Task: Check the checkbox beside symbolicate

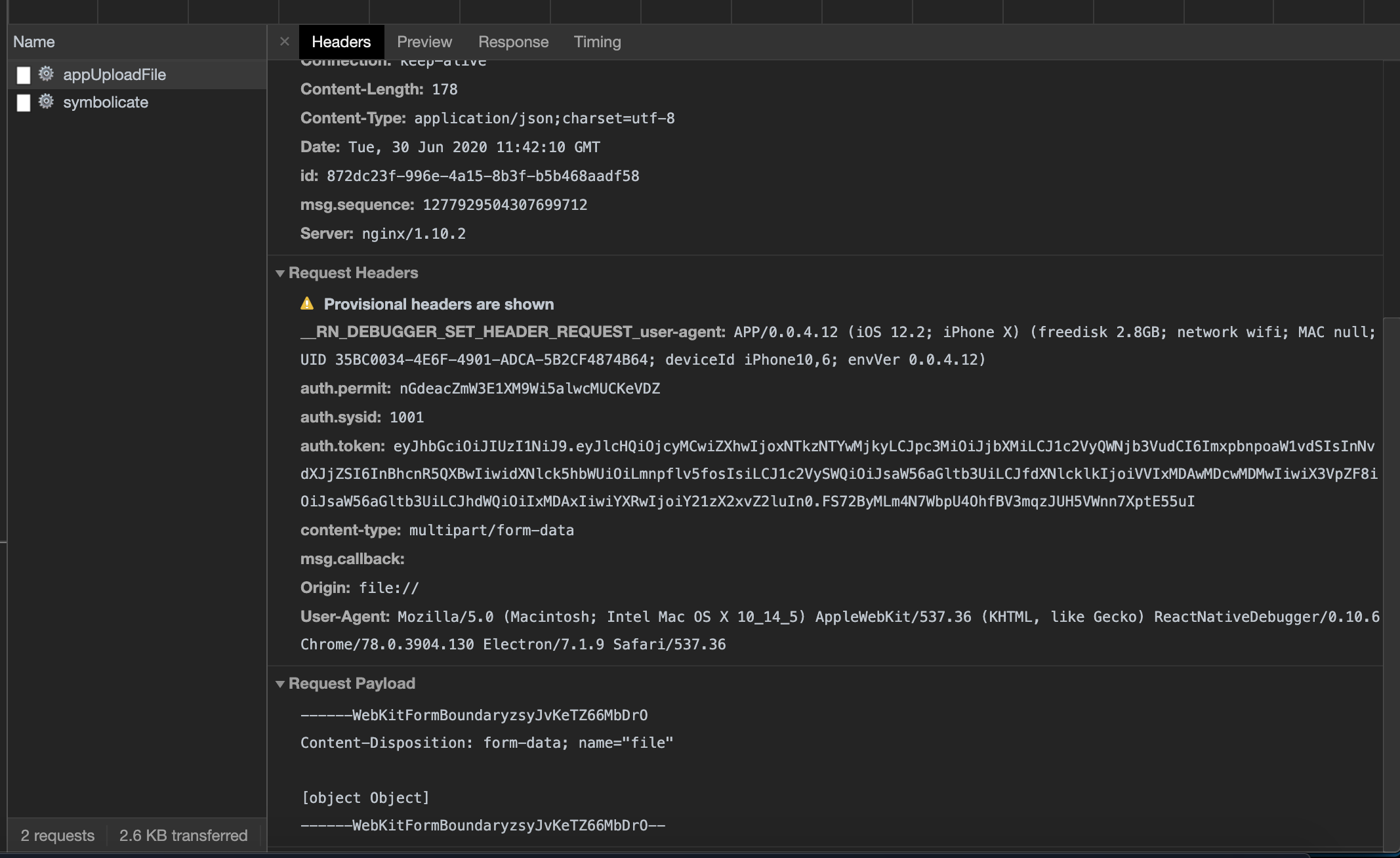Action: [24, 102]
